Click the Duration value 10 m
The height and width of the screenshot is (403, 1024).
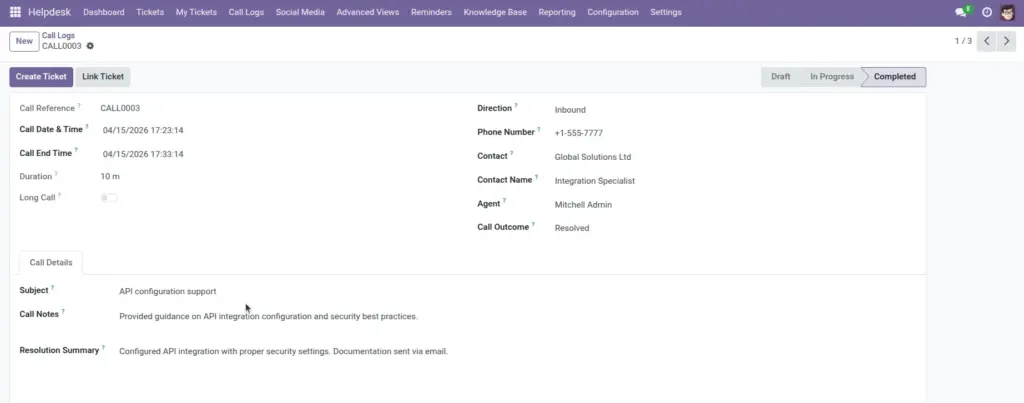coord(110,176)
